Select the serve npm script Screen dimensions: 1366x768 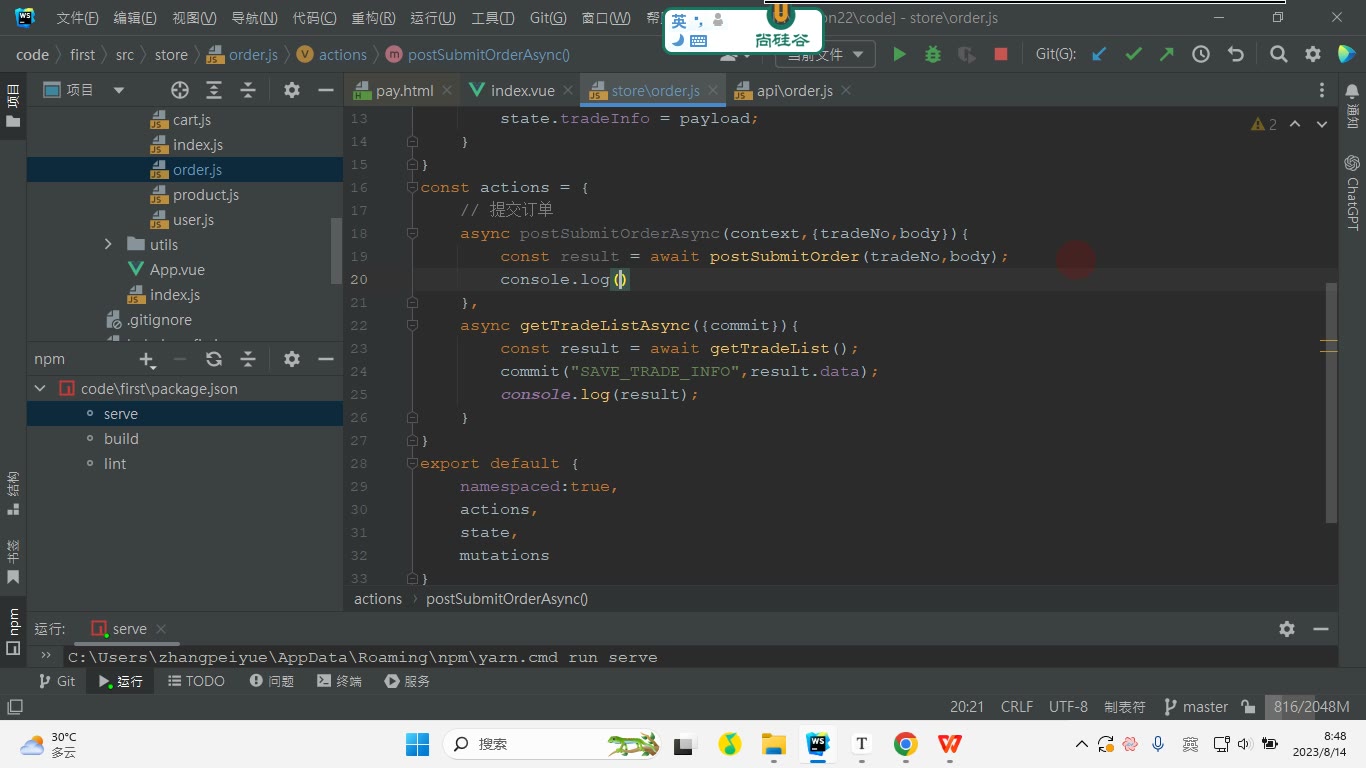coord(121,414)
